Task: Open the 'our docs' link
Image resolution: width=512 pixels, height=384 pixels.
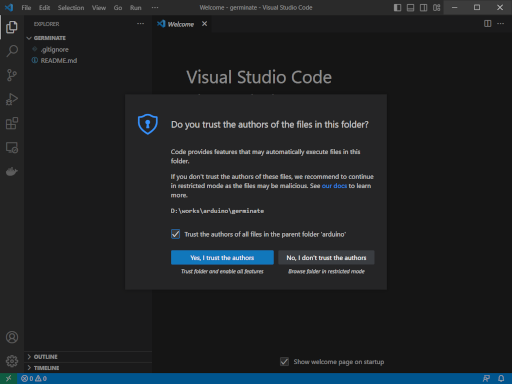Action: pyautogui.click(x=334, y=186)
